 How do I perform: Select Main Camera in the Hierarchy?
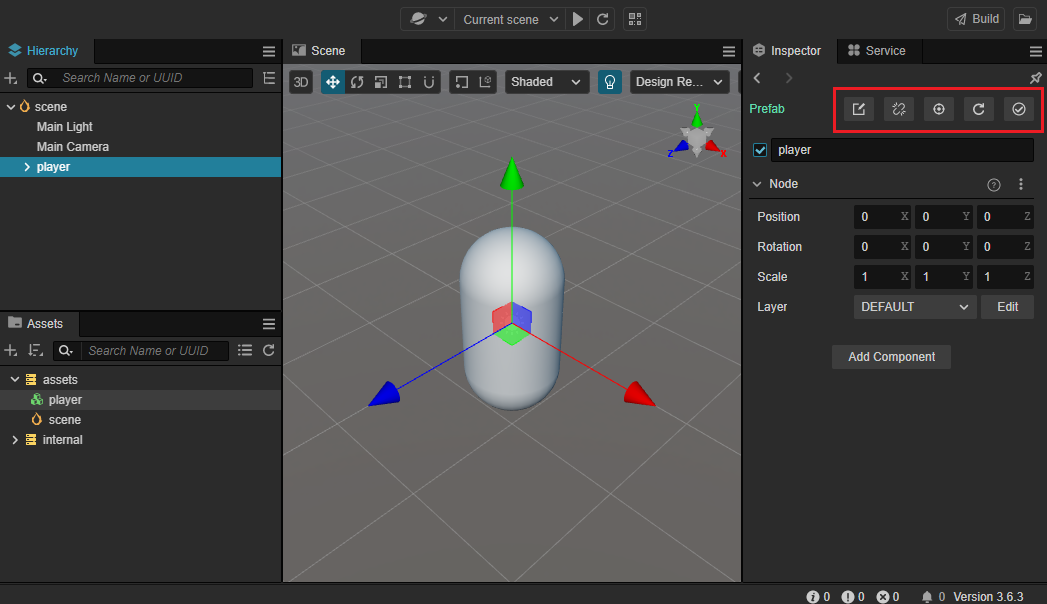coord(72,147)
